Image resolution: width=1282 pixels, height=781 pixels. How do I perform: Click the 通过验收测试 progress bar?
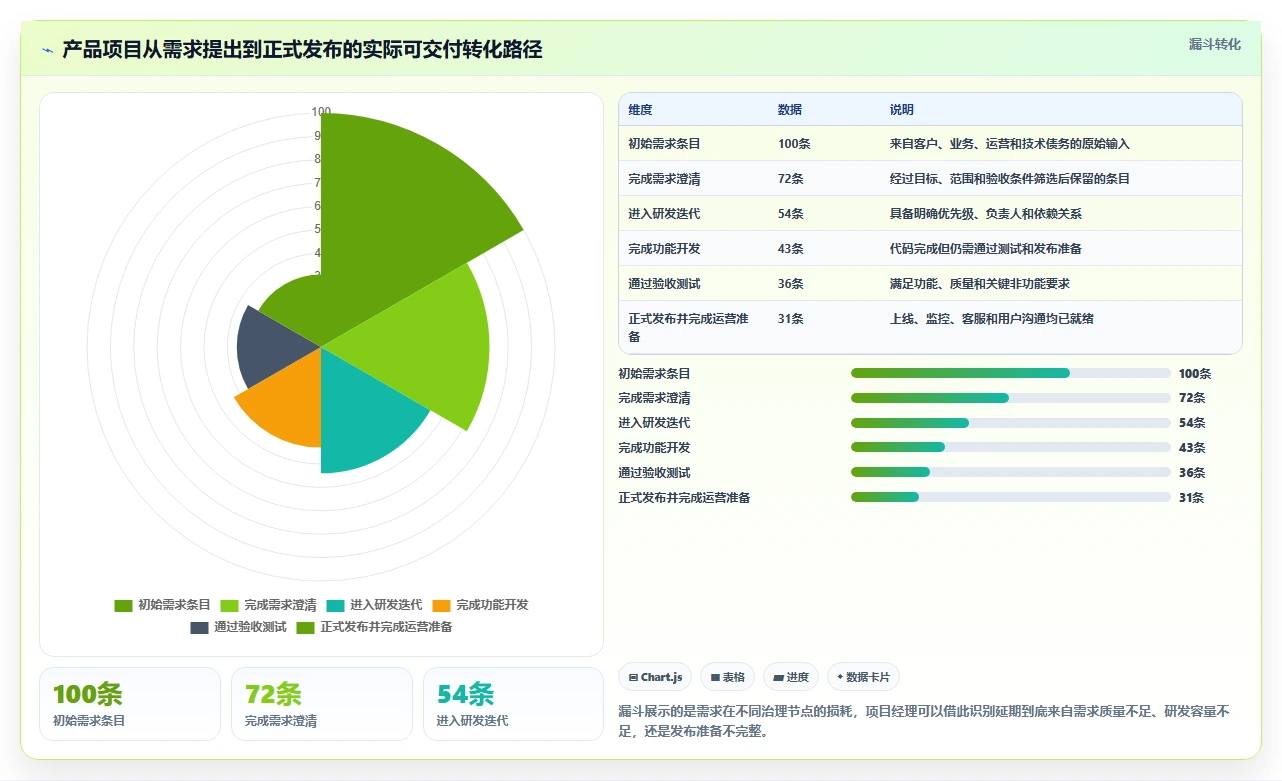coord(1010,472)
